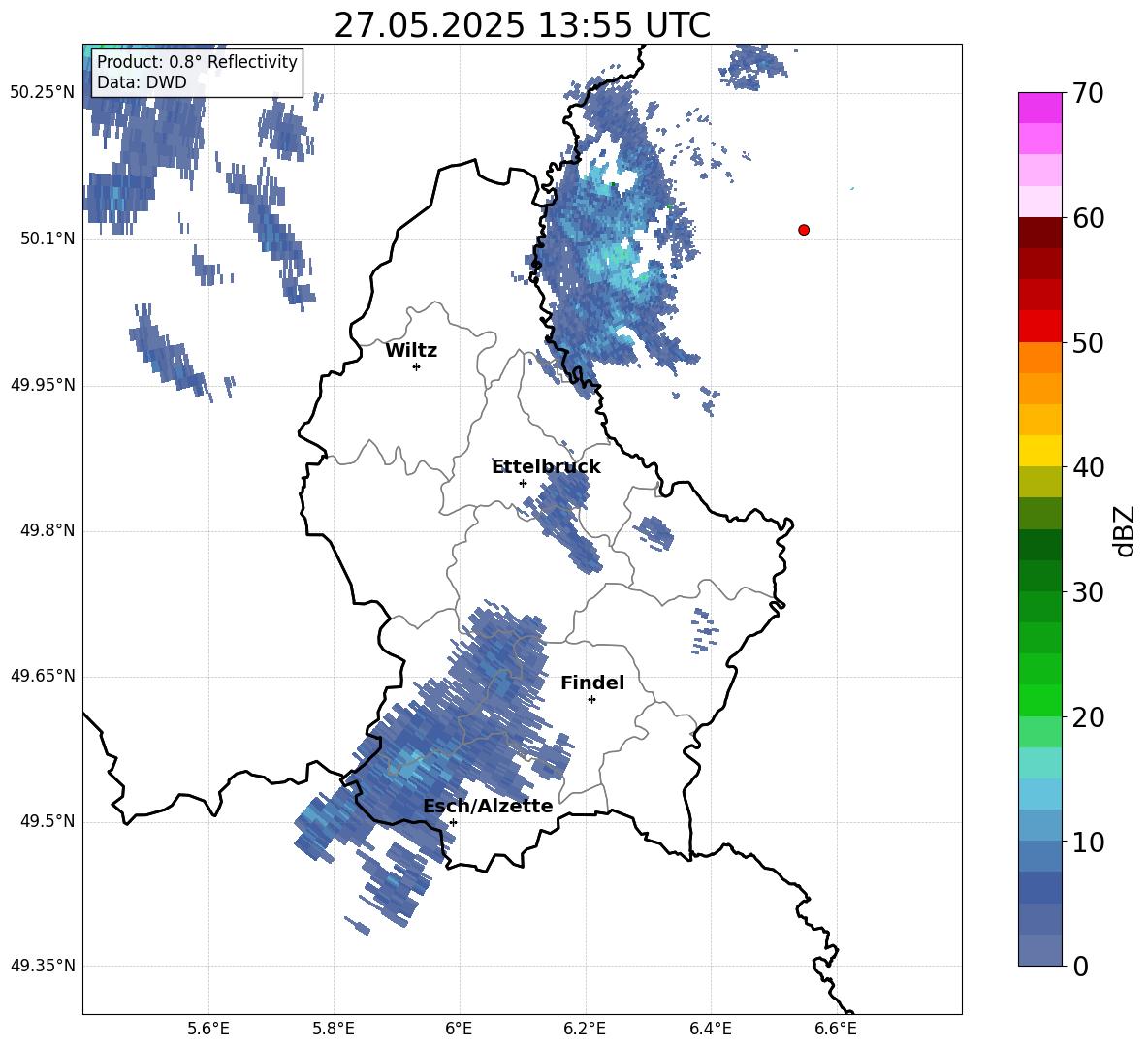Screen dimensions: 1148x1048
Task: Click the 49.5°N latitude tick label
Action: coord(48,821)
